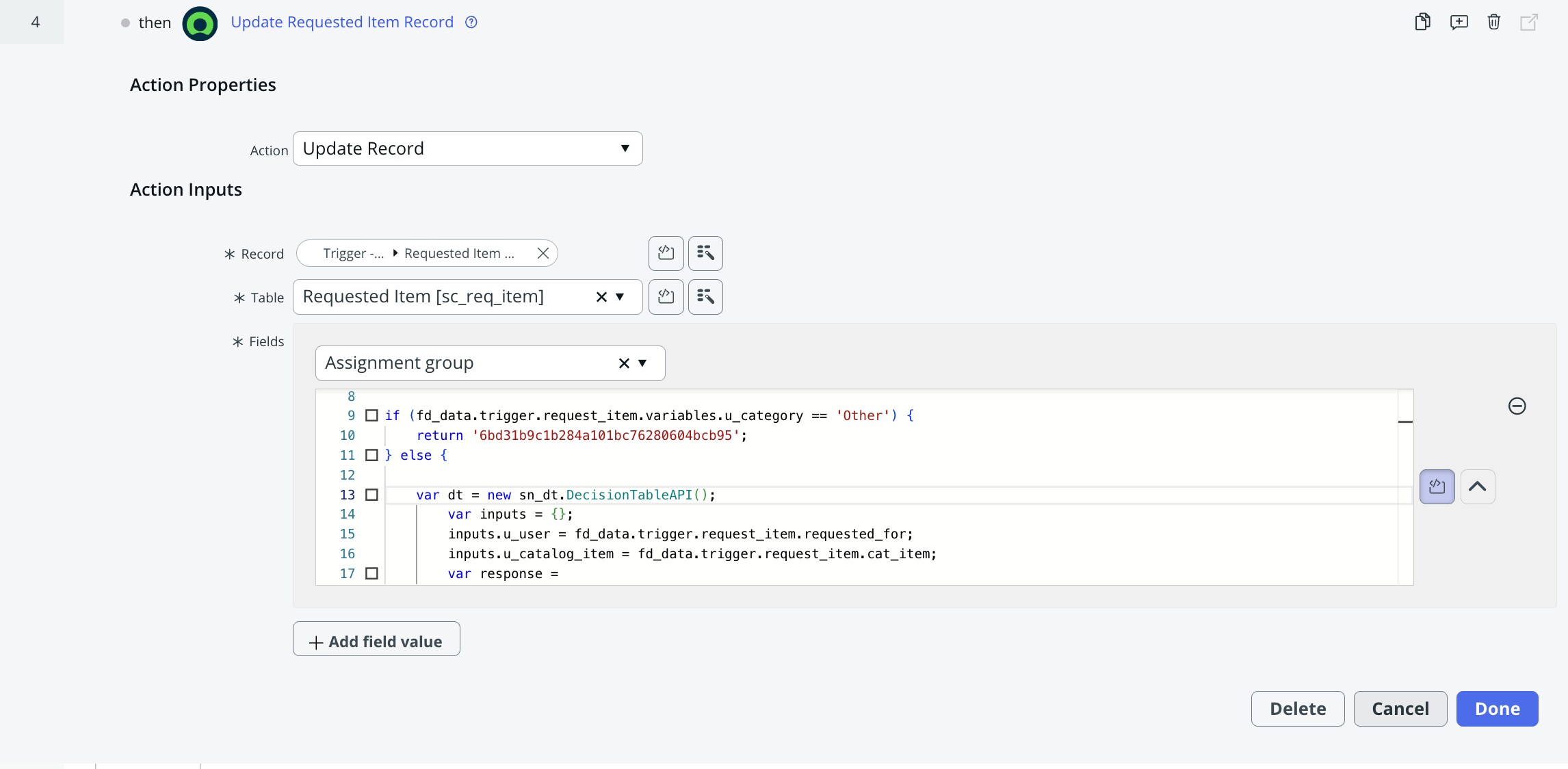This screenshot has height=769, width=1568.
Task: Open the Assignment group field dropdown arrow
Action: pos(642,363)
